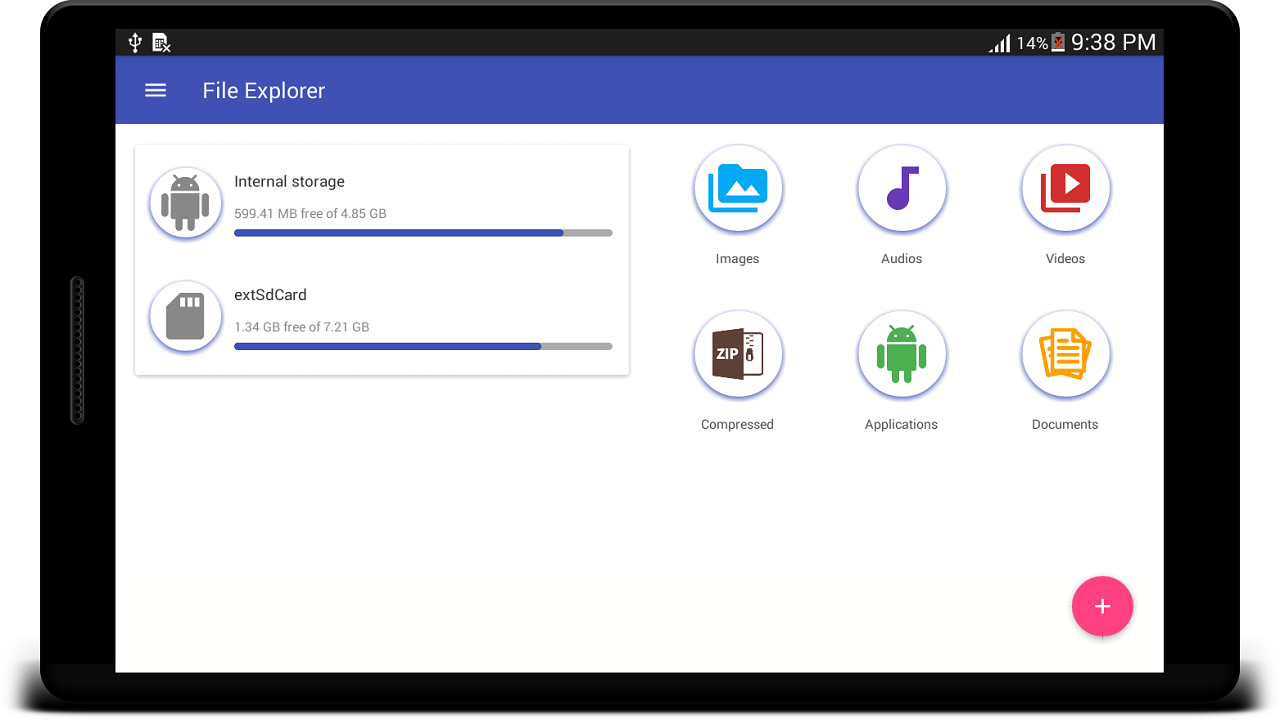Viewport: 1280px width, 720px height.
Task: Select the Internal storage label
Action: pyautogui.click(x=289, y=181)
